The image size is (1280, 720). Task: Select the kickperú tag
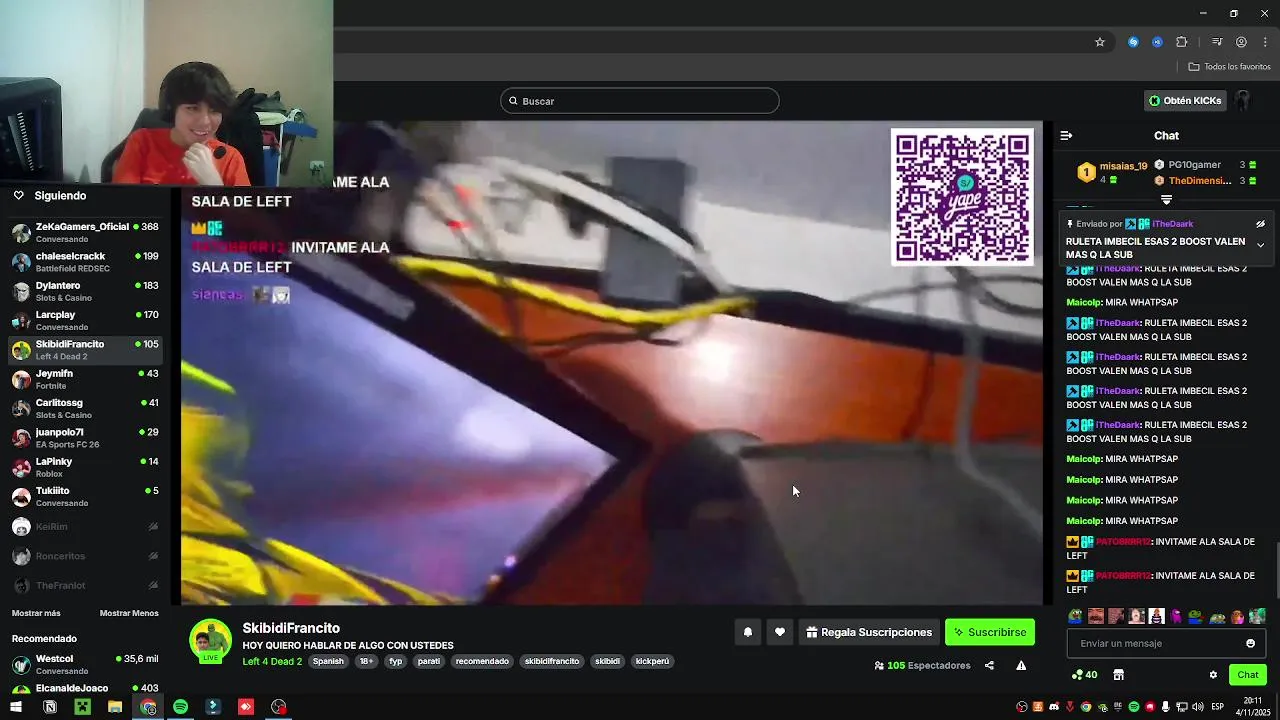[652, 661]
